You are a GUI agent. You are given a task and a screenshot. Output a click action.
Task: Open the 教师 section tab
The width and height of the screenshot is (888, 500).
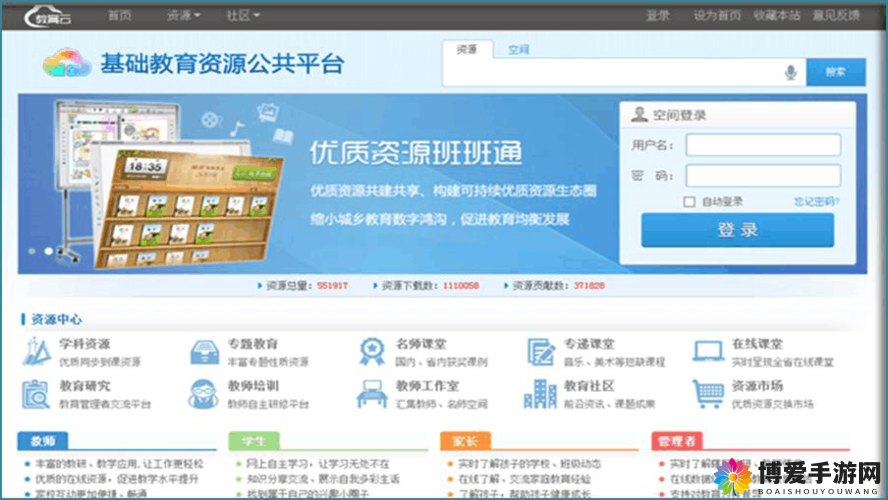42,441
